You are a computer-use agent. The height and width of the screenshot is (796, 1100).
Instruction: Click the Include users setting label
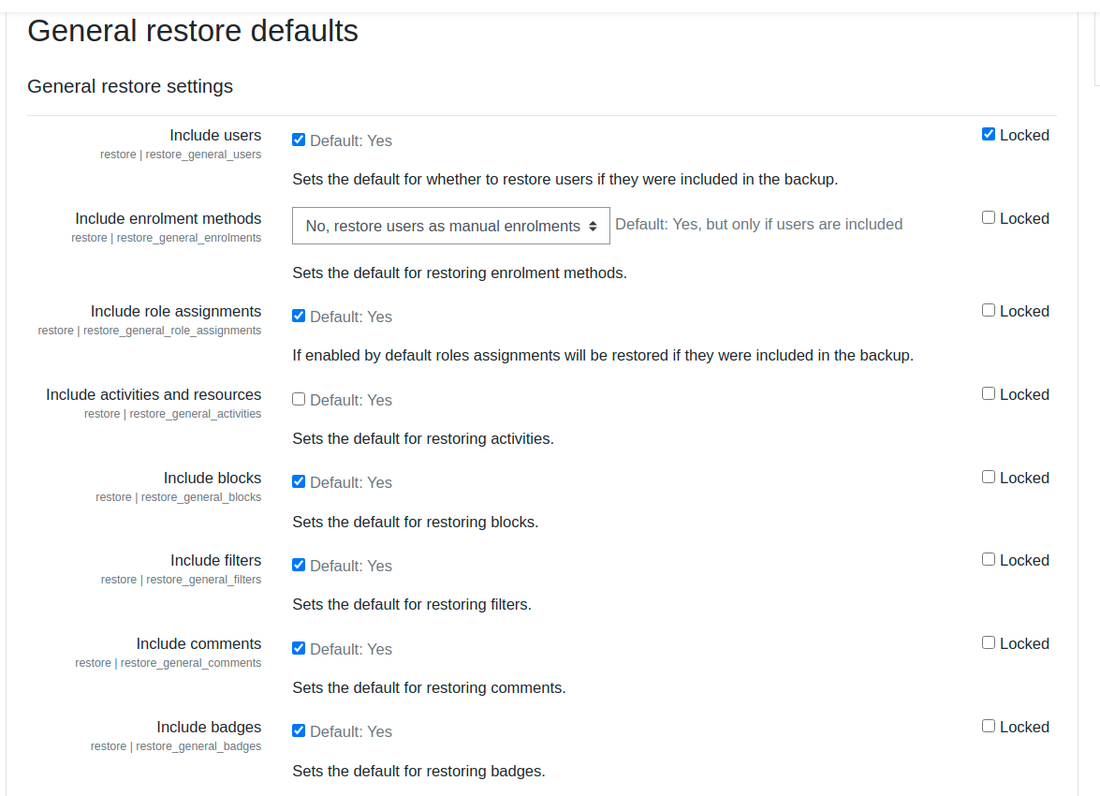tap(215, 135)
